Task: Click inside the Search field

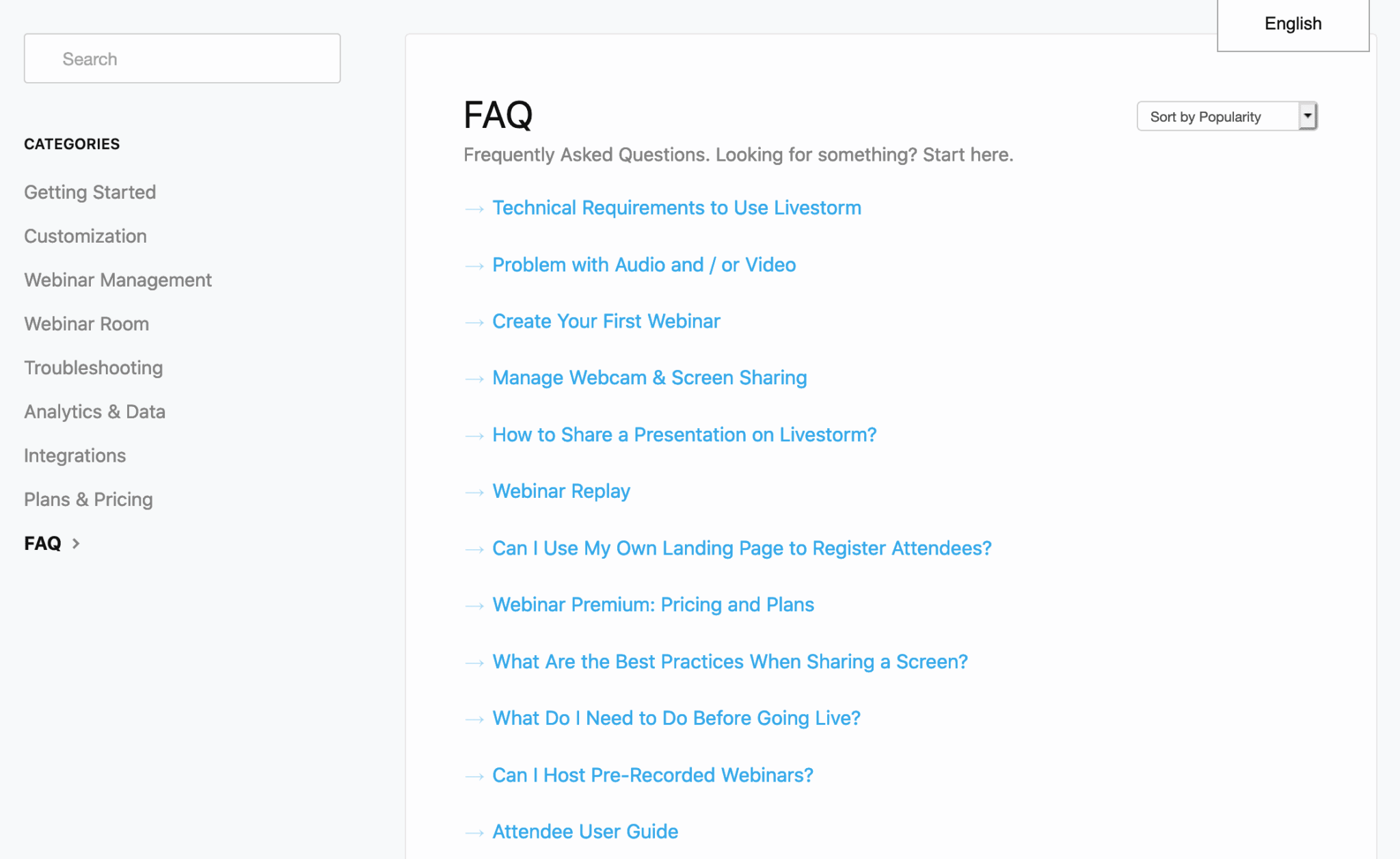Action: coord(182,58)
